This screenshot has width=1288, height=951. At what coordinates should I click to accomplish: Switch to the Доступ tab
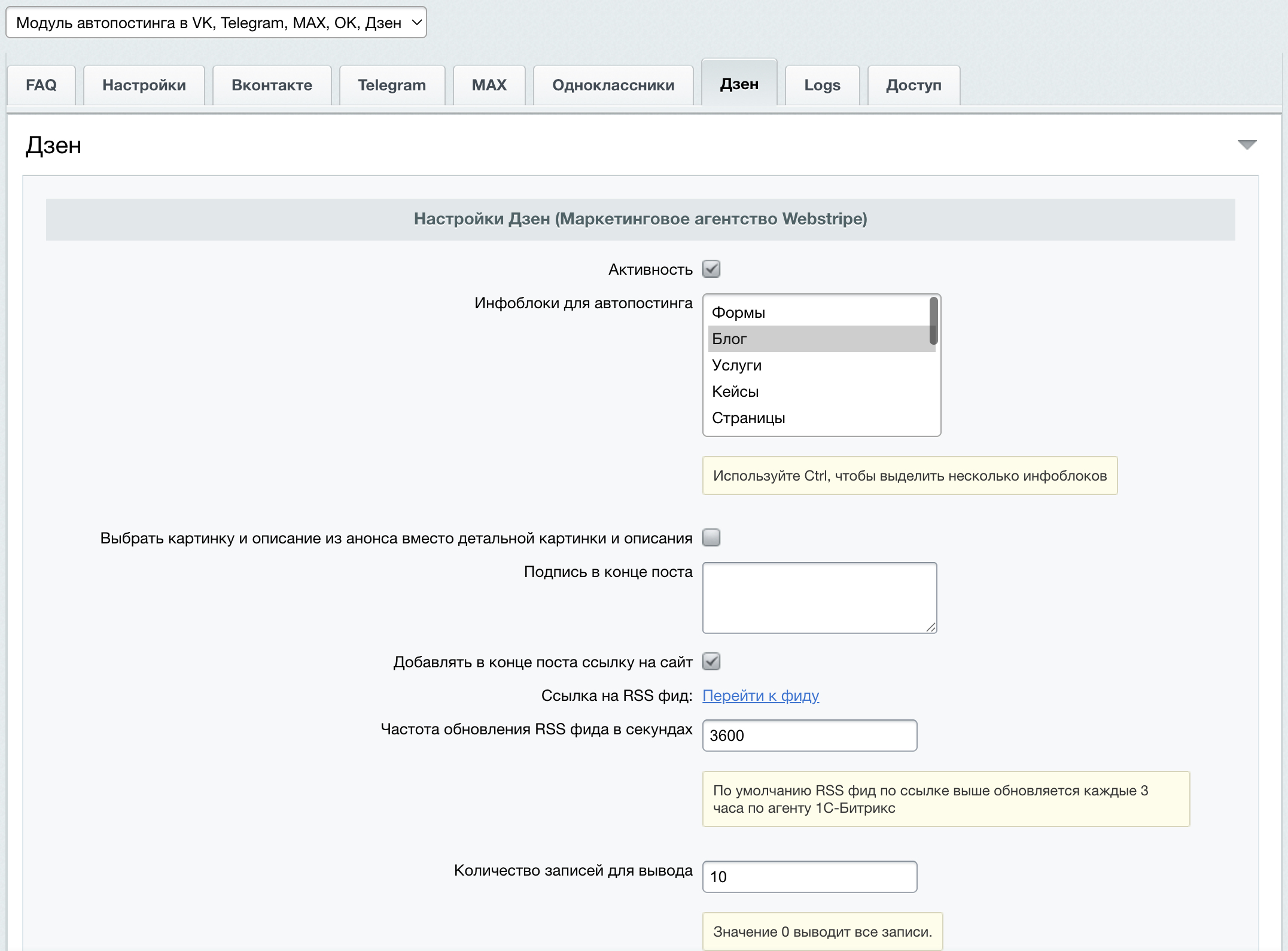[914, 85]
